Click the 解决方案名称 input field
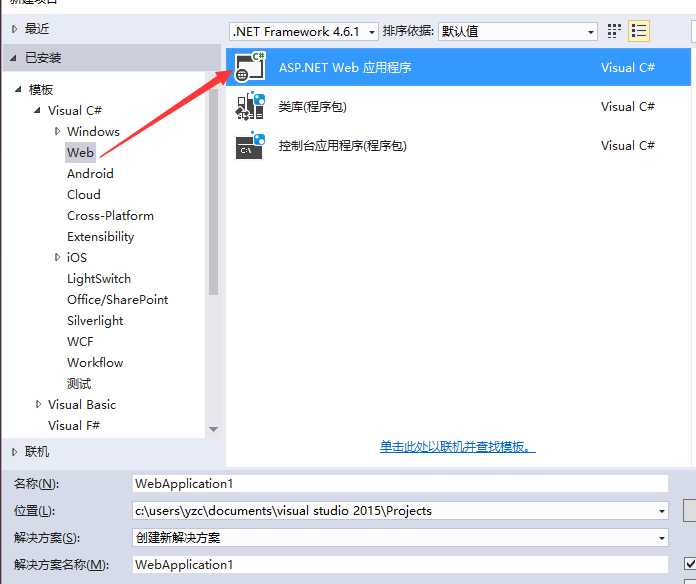This screenshot has width=696, height=584. click(400, 565)
